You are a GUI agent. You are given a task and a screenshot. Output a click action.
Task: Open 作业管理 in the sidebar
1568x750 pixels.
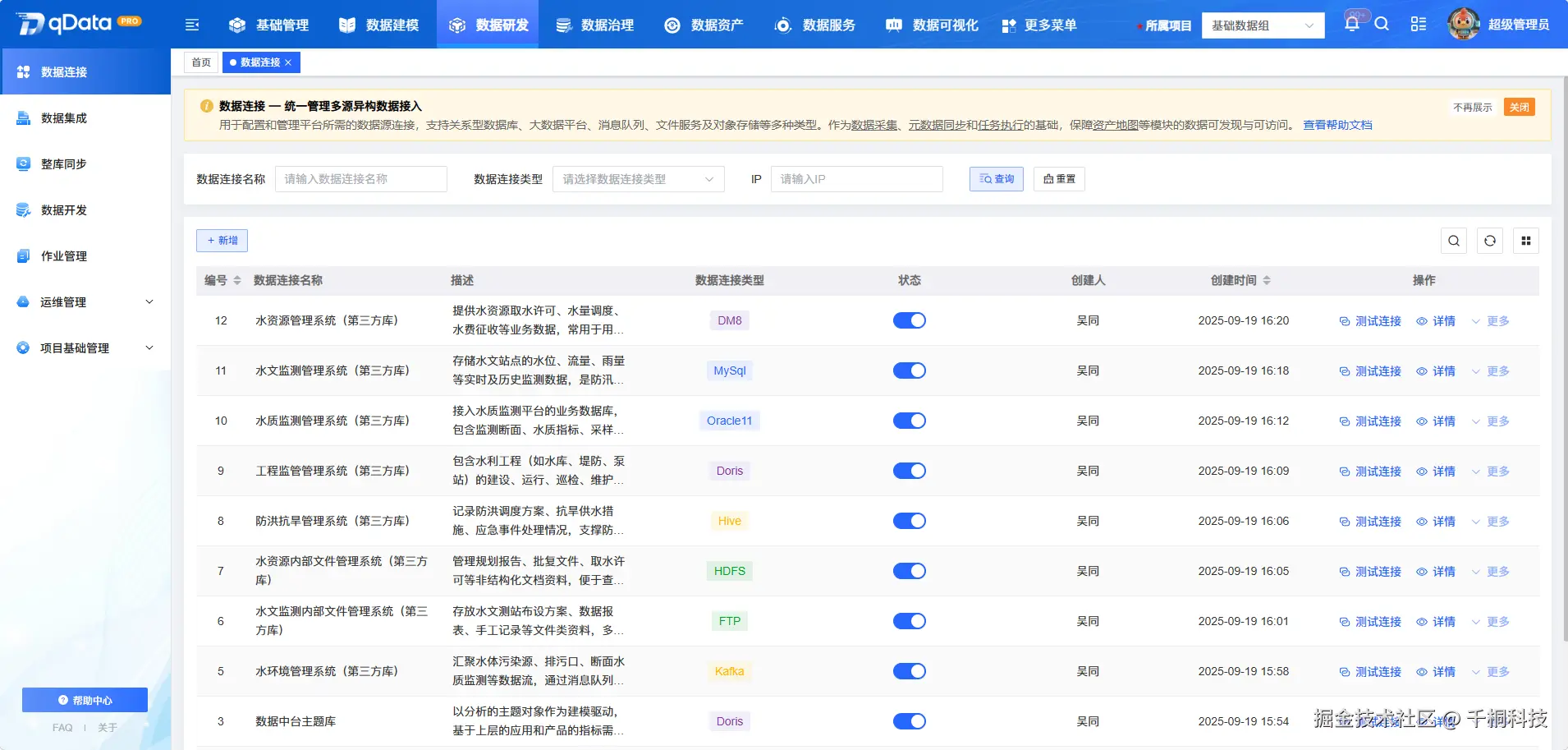pyautogui.click(x=85, y=256)
